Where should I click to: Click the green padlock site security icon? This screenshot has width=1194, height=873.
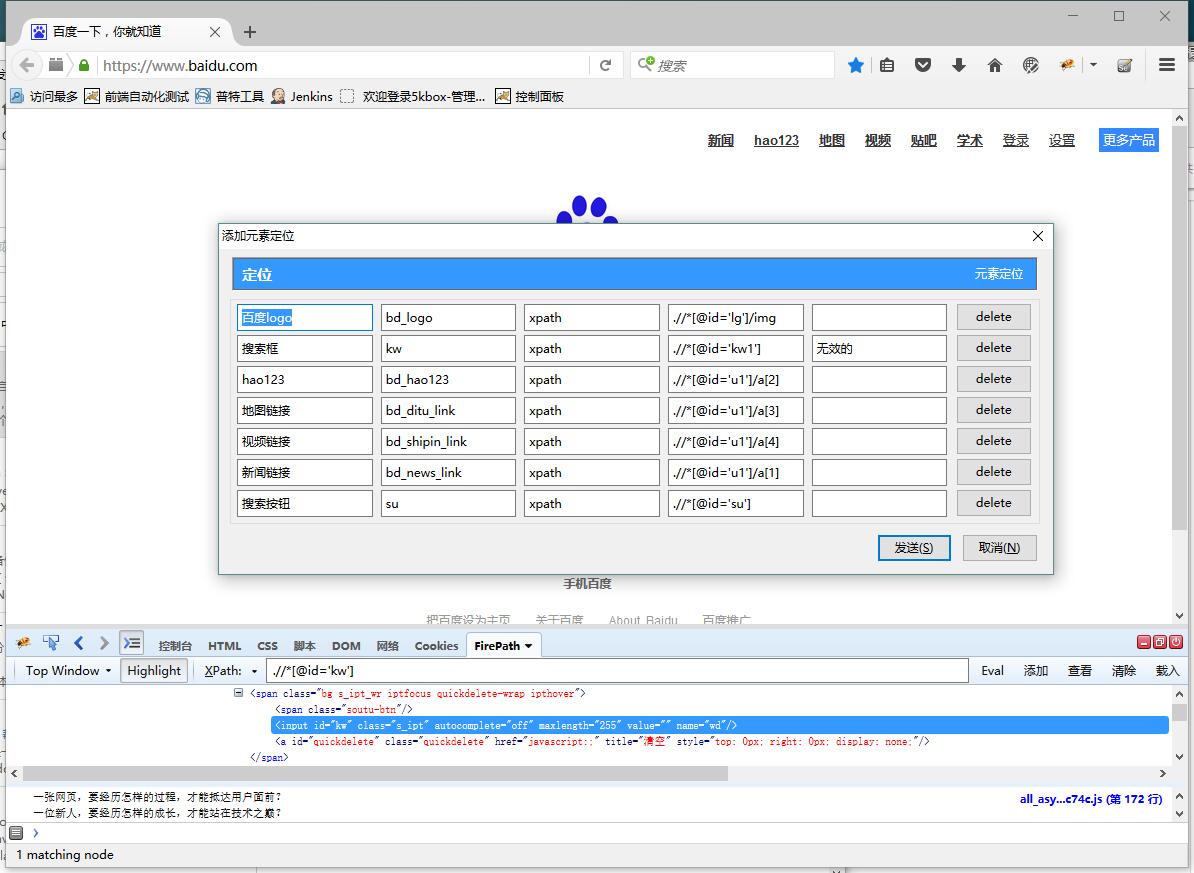tap(84, 66)
